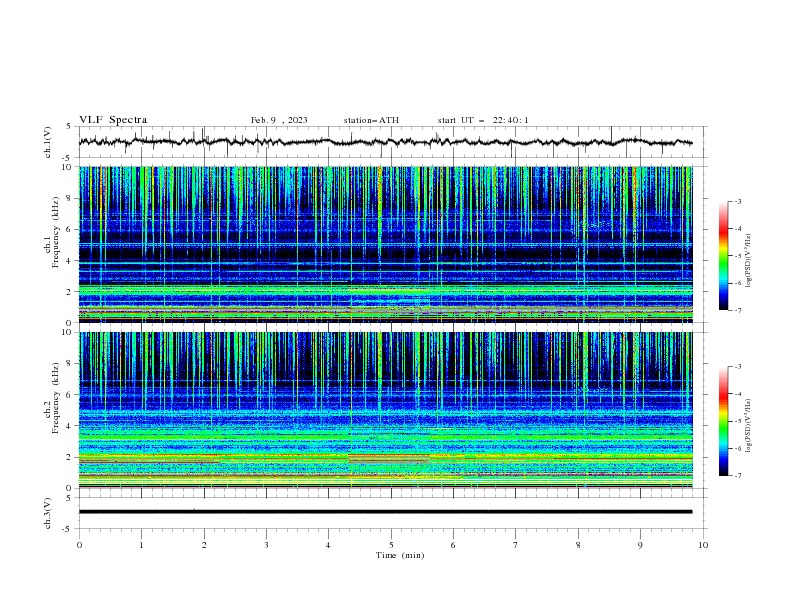Click the time axis tick label "5"
Viewport: 792px width, 612px height.
(391, 545)
